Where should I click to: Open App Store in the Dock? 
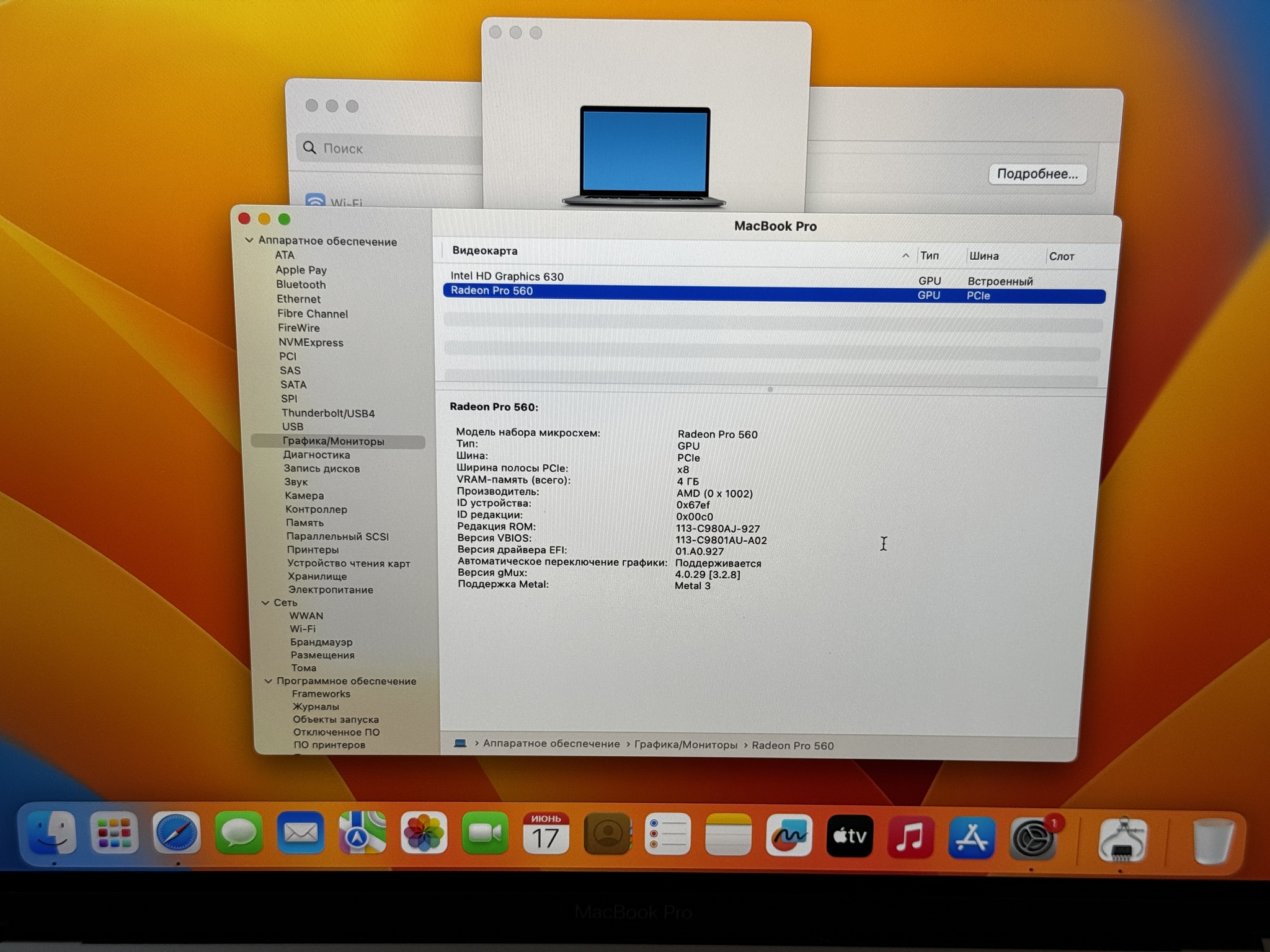(972, 837)
